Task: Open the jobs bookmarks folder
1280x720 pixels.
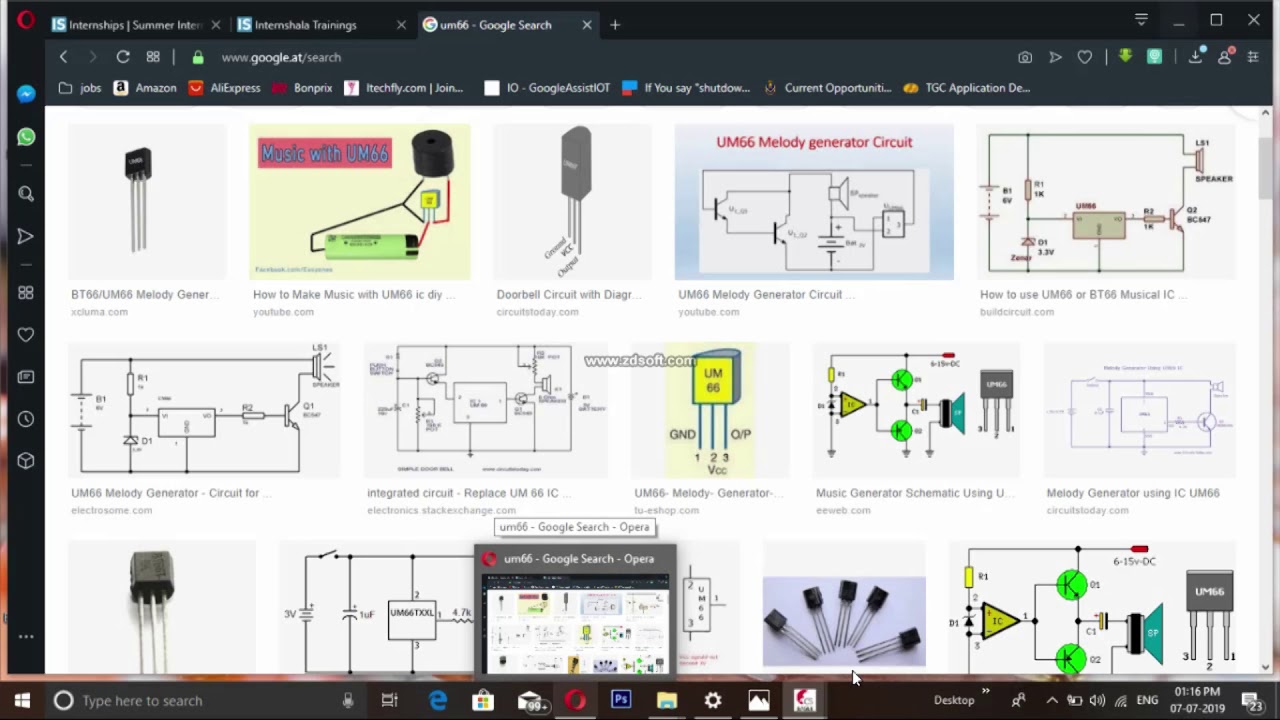Action: click(80, 88)
